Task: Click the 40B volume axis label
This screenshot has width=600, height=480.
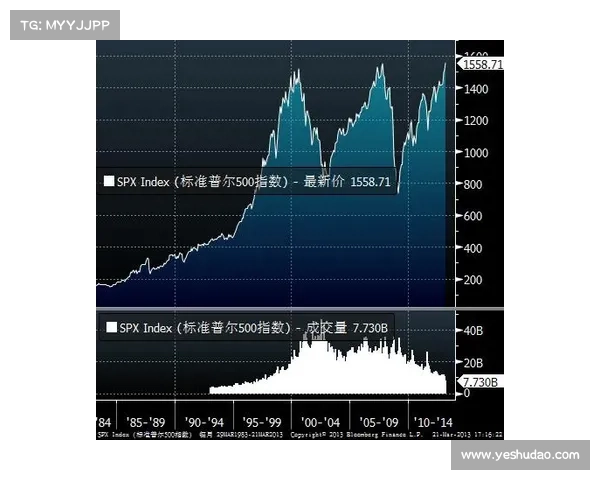Action: click(473, 331)
